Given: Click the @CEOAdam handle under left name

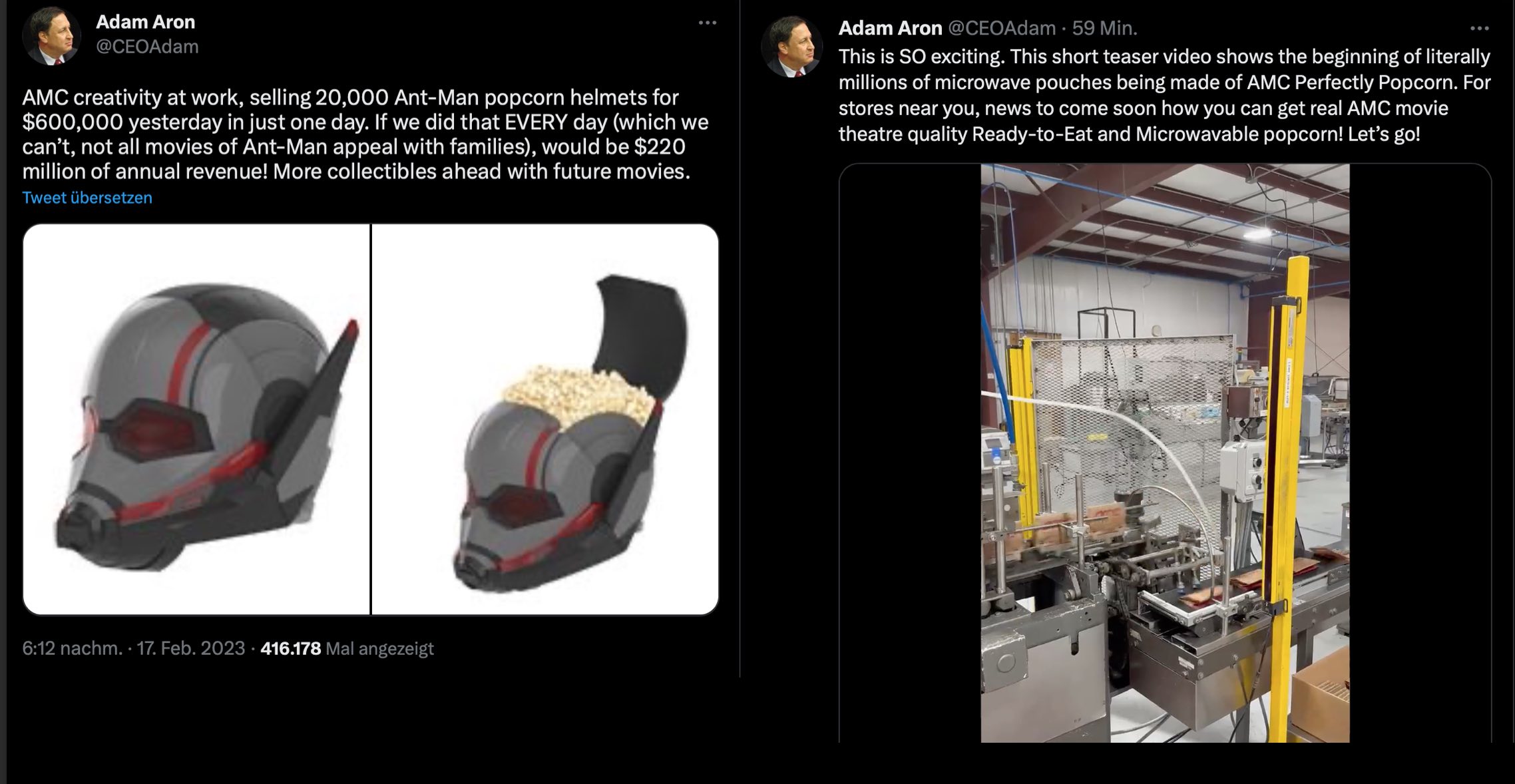Looking at the screenshot, I should (x=147, y=47).
